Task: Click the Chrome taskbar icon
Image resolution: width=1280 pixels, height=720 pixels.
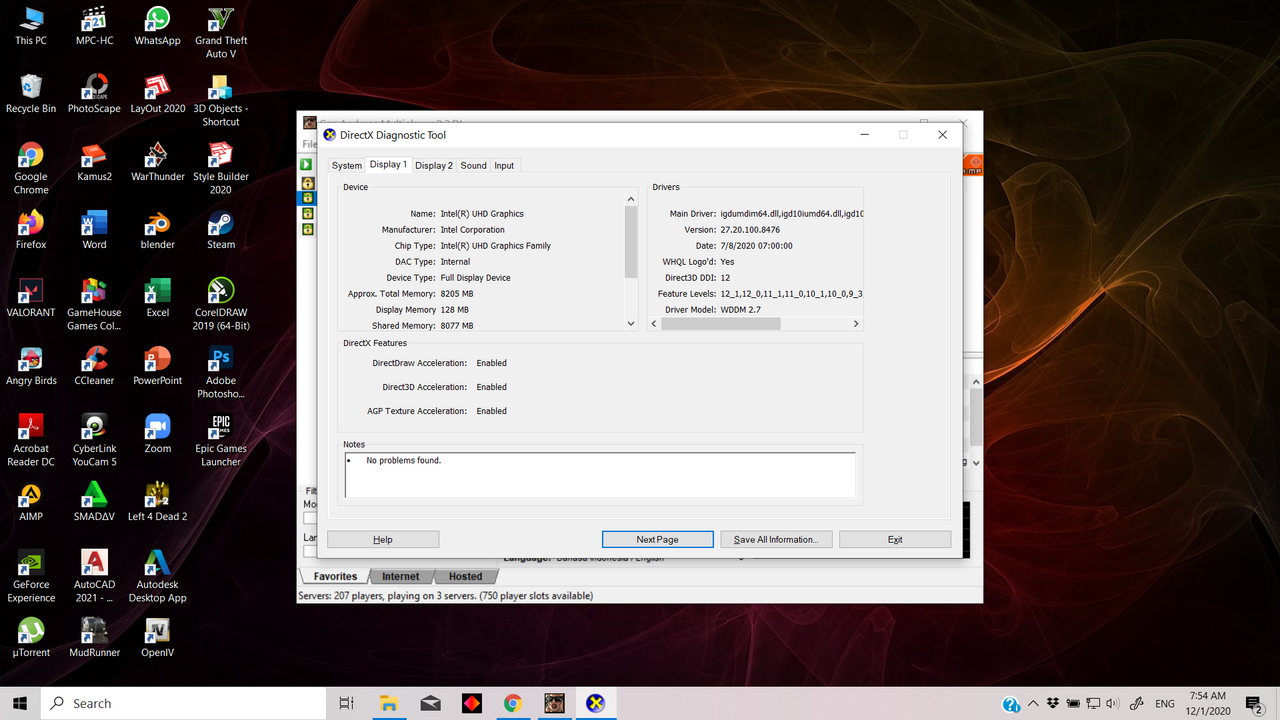Action: pyautogui.click(x=512, y=703)
